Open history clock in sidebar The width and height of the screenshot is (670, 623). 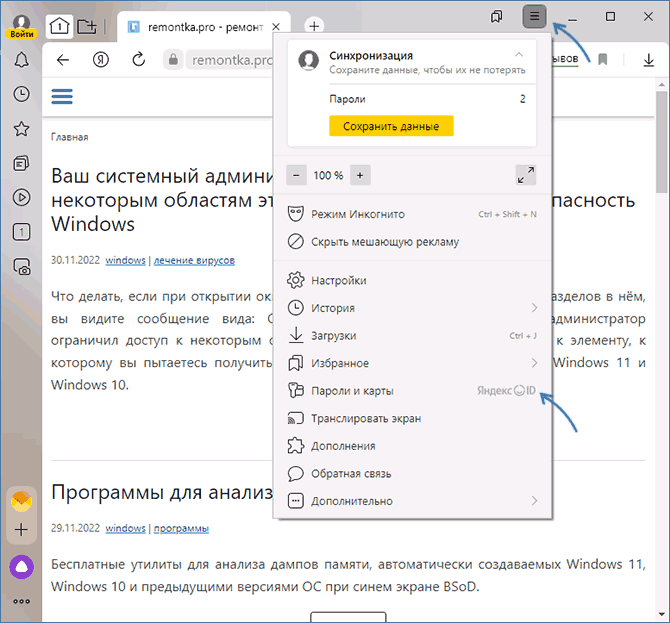[21, 94]
